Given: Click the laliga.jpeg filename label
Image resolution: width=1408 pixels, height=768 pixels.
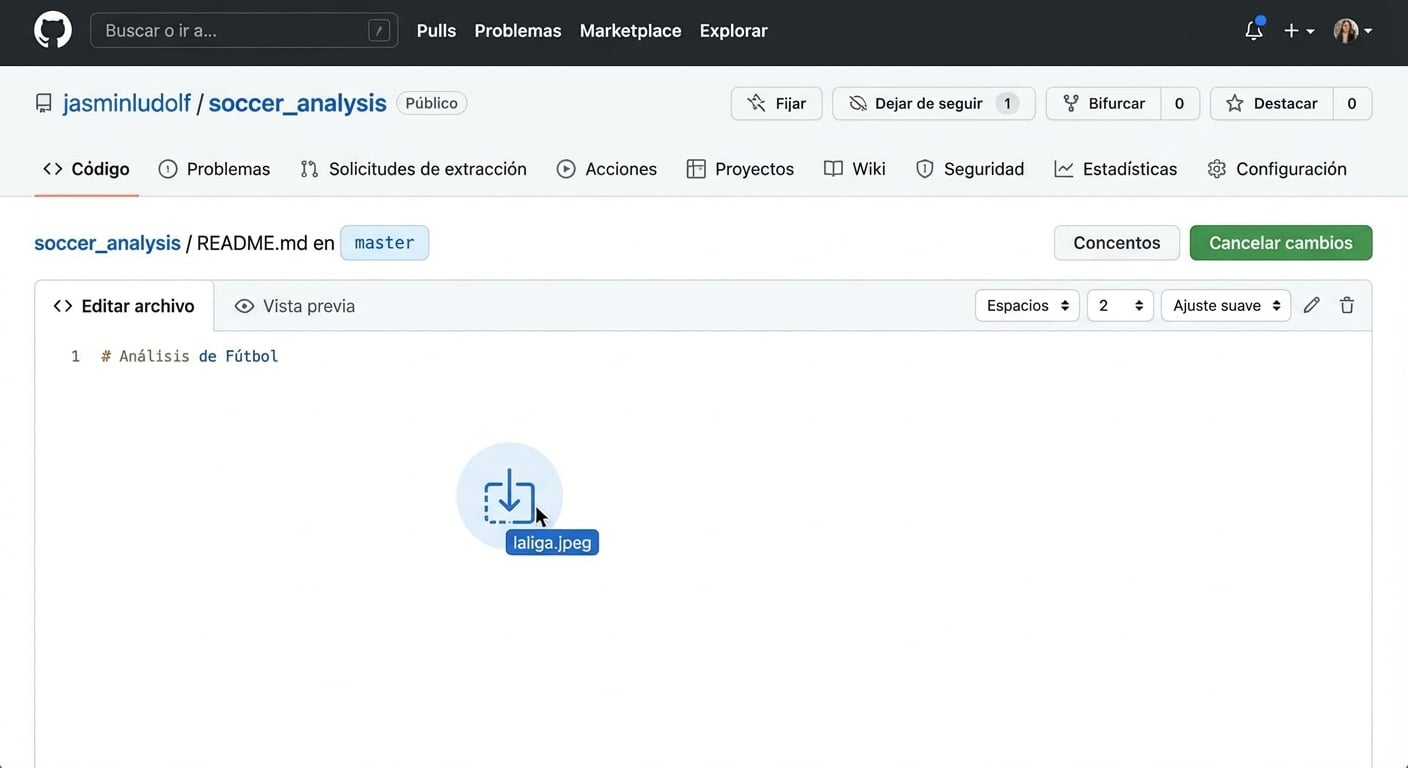Looking at the screenshot, I should (552, 543).
